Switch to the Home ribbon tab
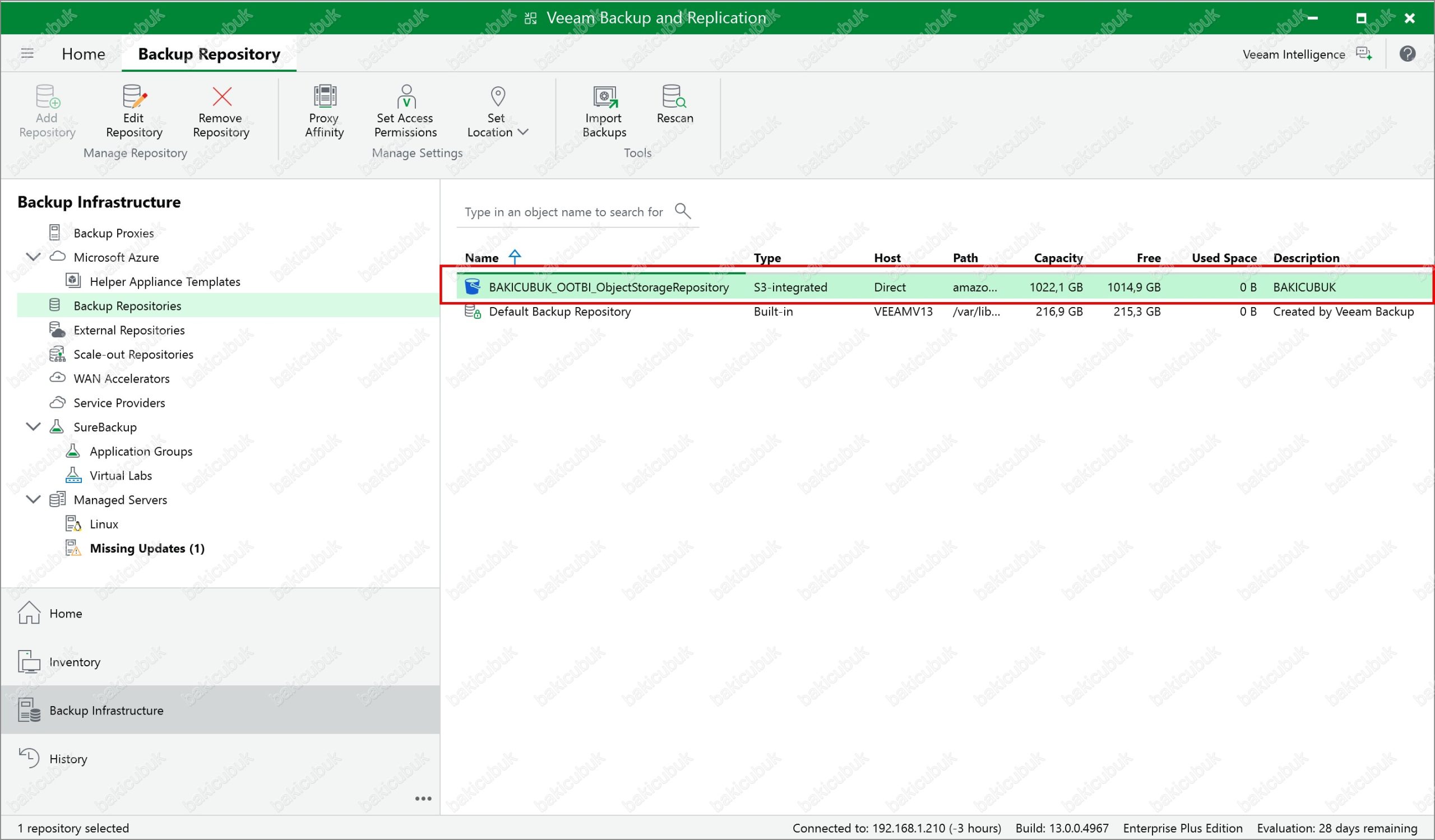 [83, 54]
